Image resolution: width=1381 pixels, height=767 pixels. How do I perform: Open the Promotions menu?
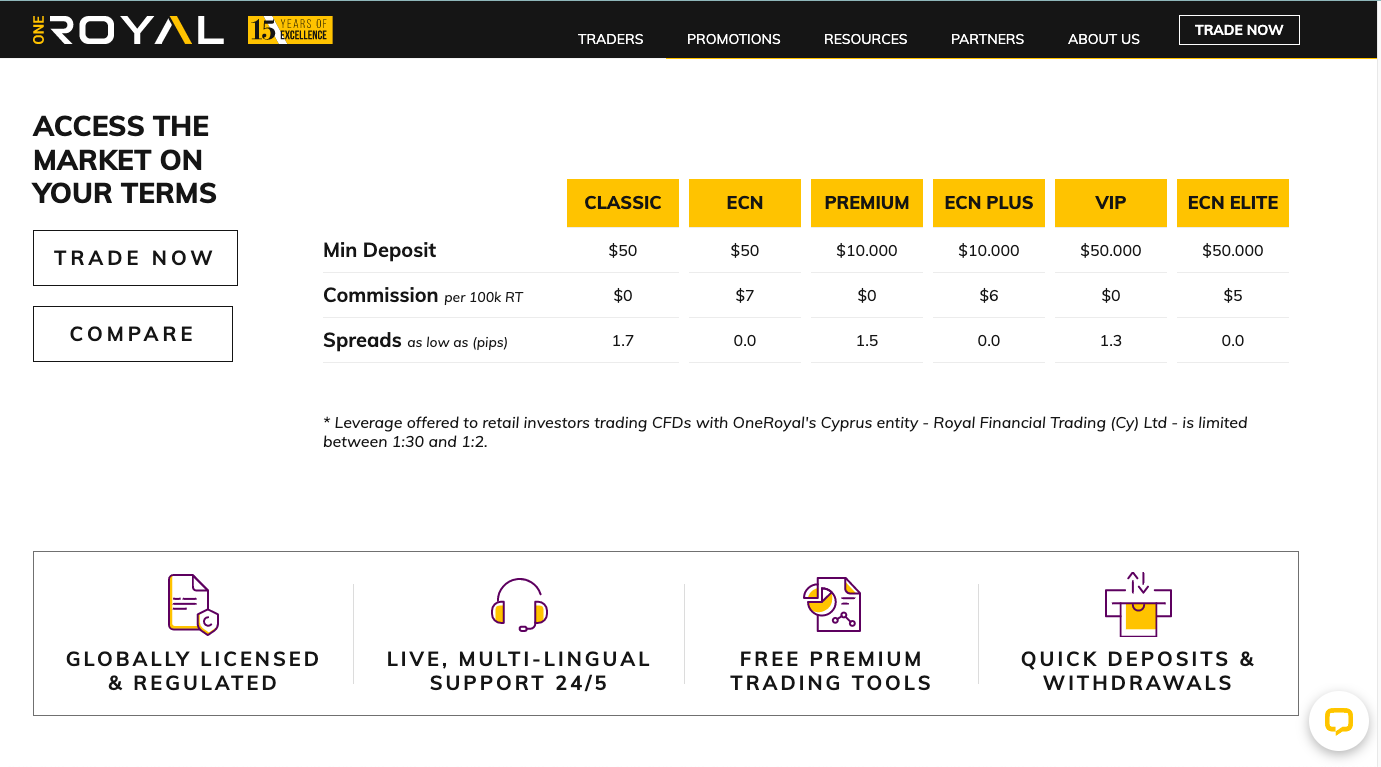tap(733, 39)
